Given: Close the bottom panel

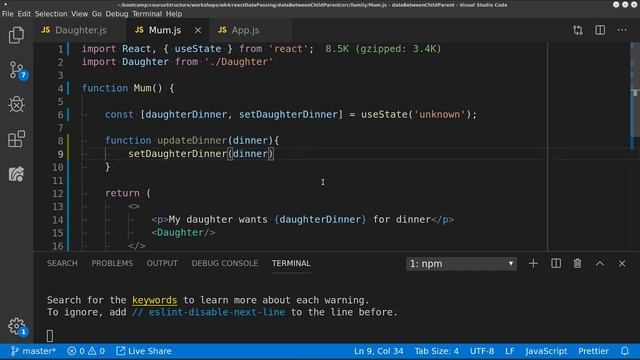Looking at the screenshot, I should click(x=622, y=264).
